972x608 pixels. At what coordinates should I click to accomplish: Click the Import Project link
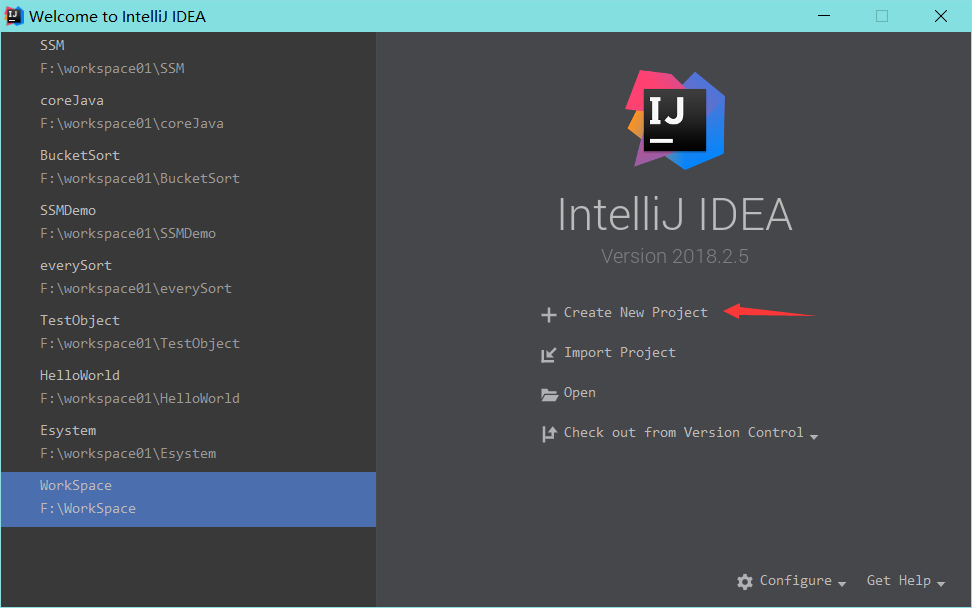tap(619, 353)
